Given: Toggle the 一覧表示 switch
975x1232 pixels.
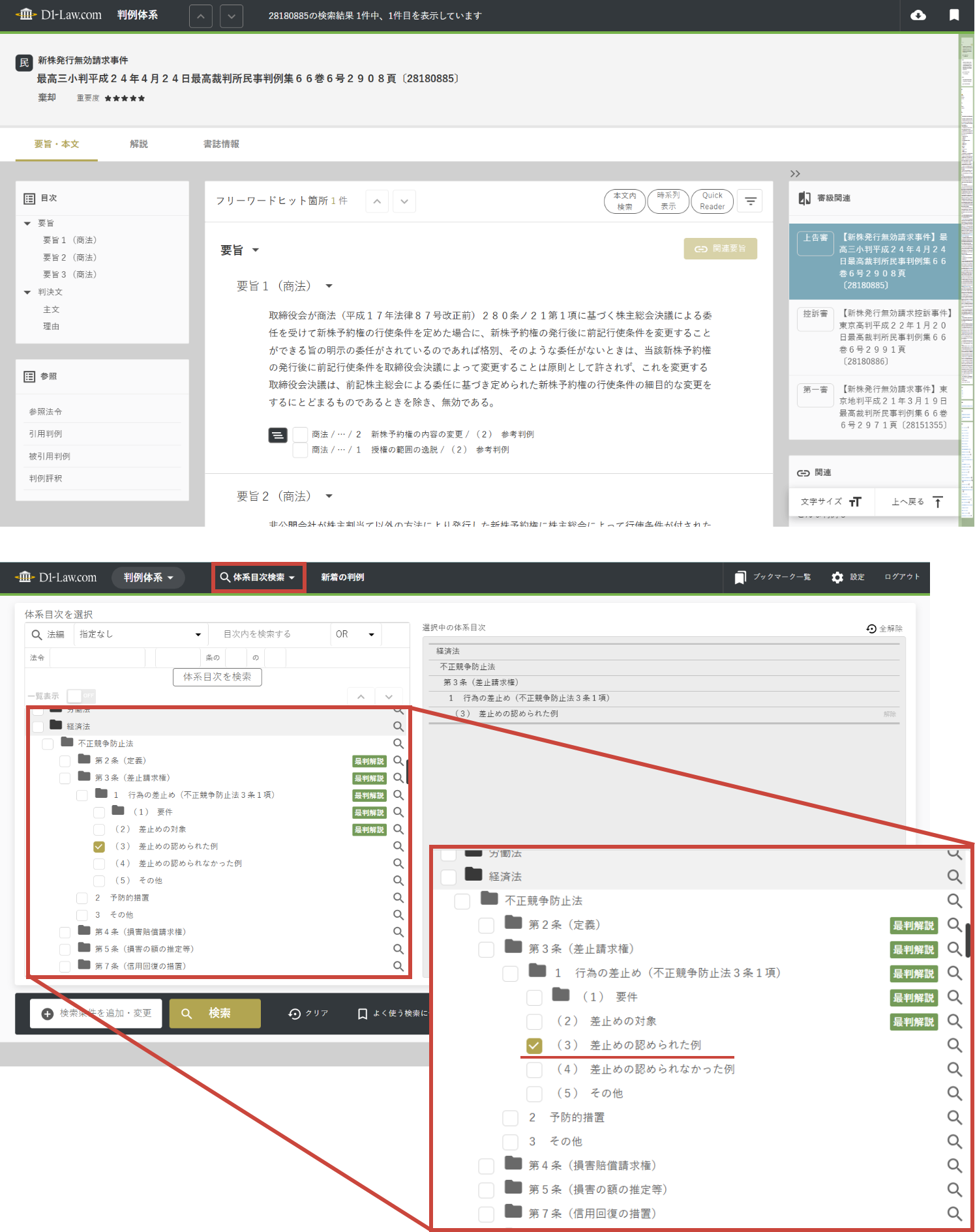Looking at the screenshot, I should (81, 696).
